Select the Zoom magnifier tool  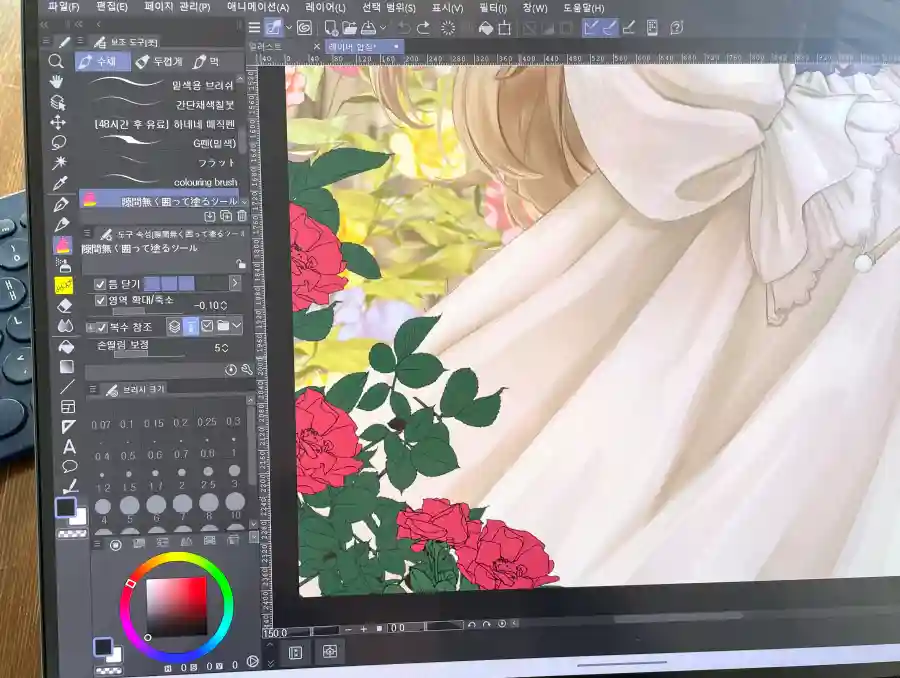pos(56,61)
